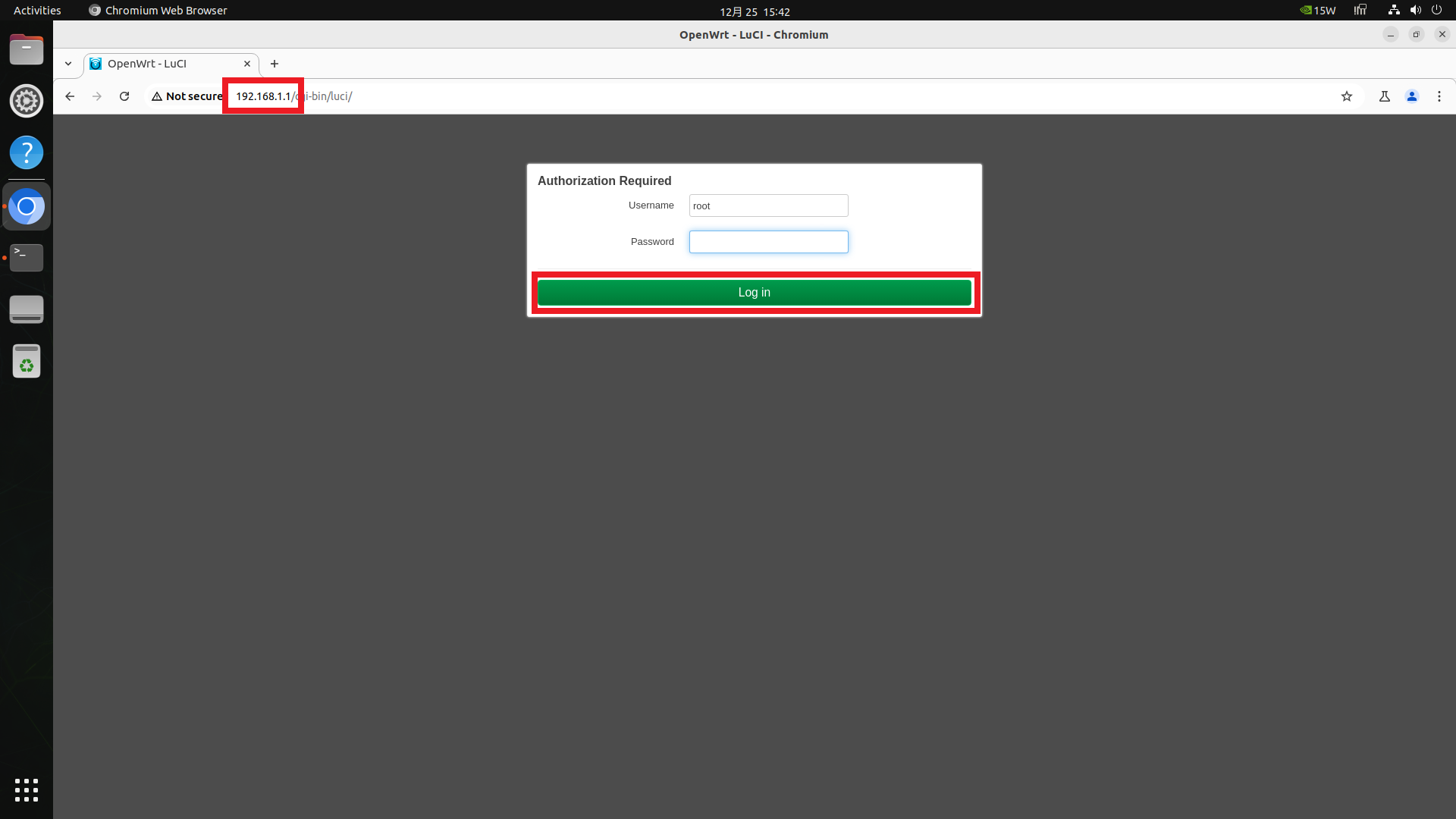Bookmark this page with star icon

[1347, 96]
